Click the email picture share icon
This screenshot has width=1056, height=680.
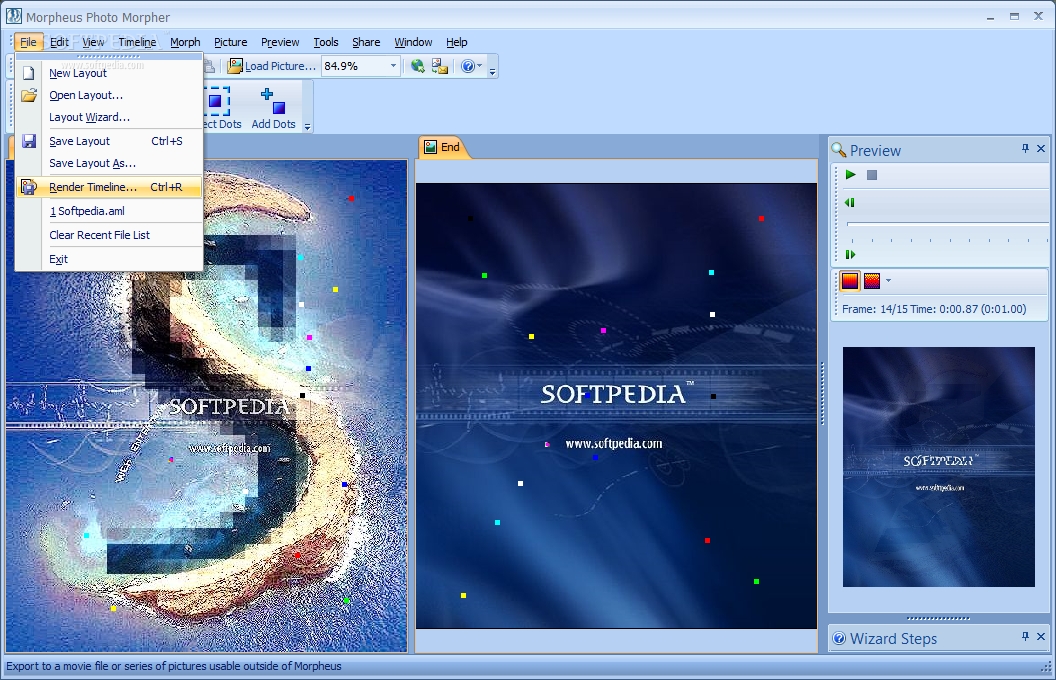(440, 66)
